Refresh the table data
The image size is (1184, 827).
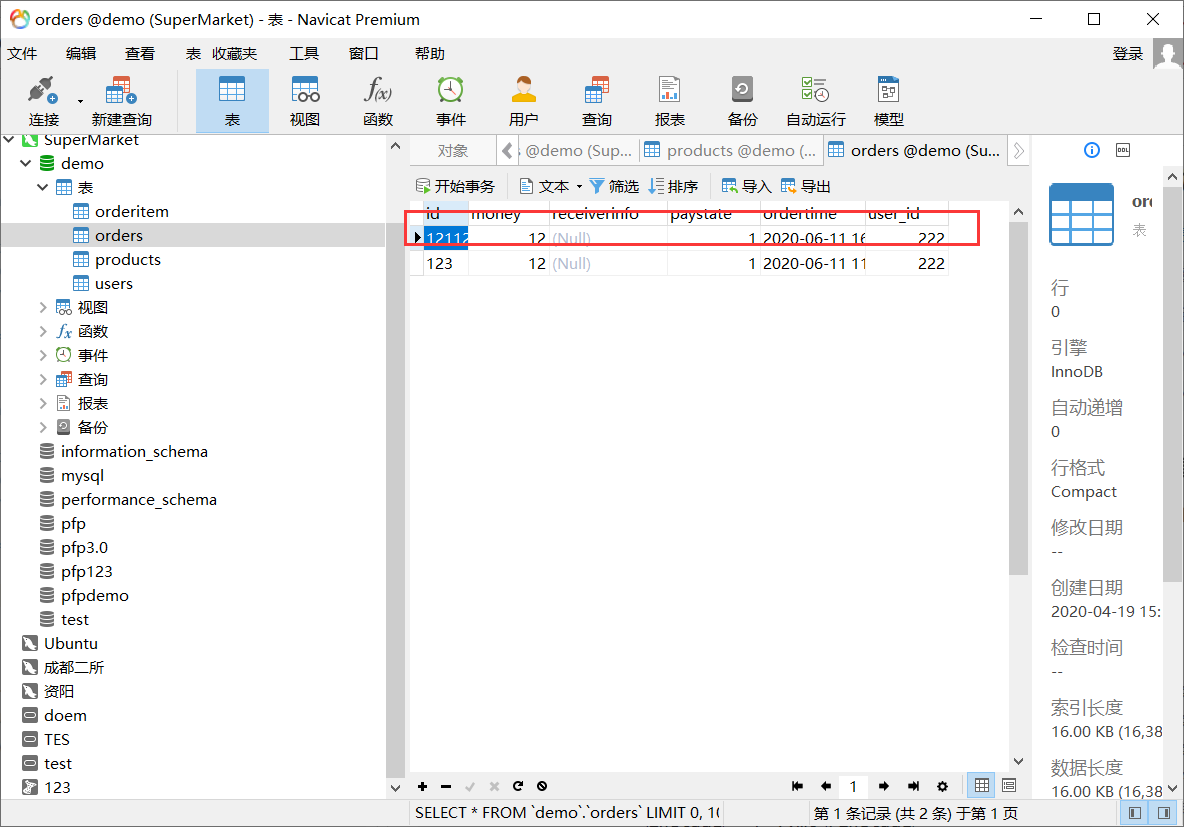518,786
